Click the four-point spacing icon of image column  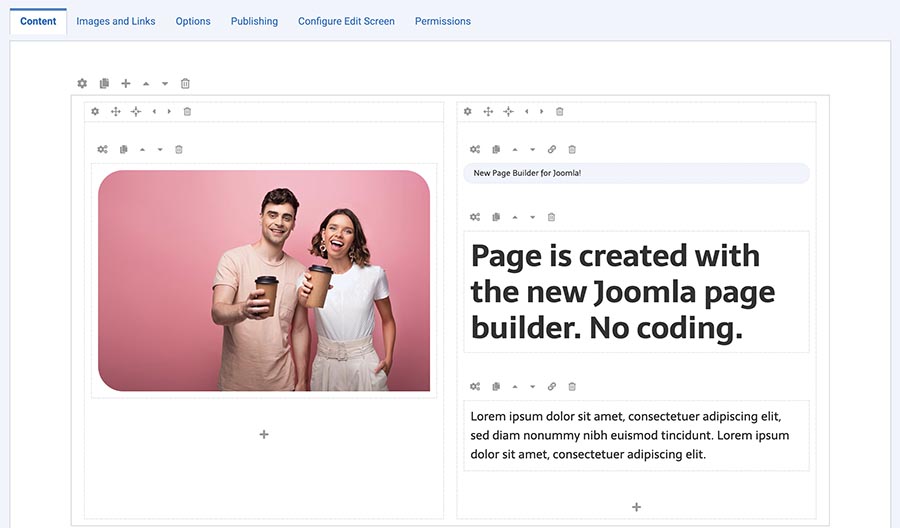pos(135,111)
